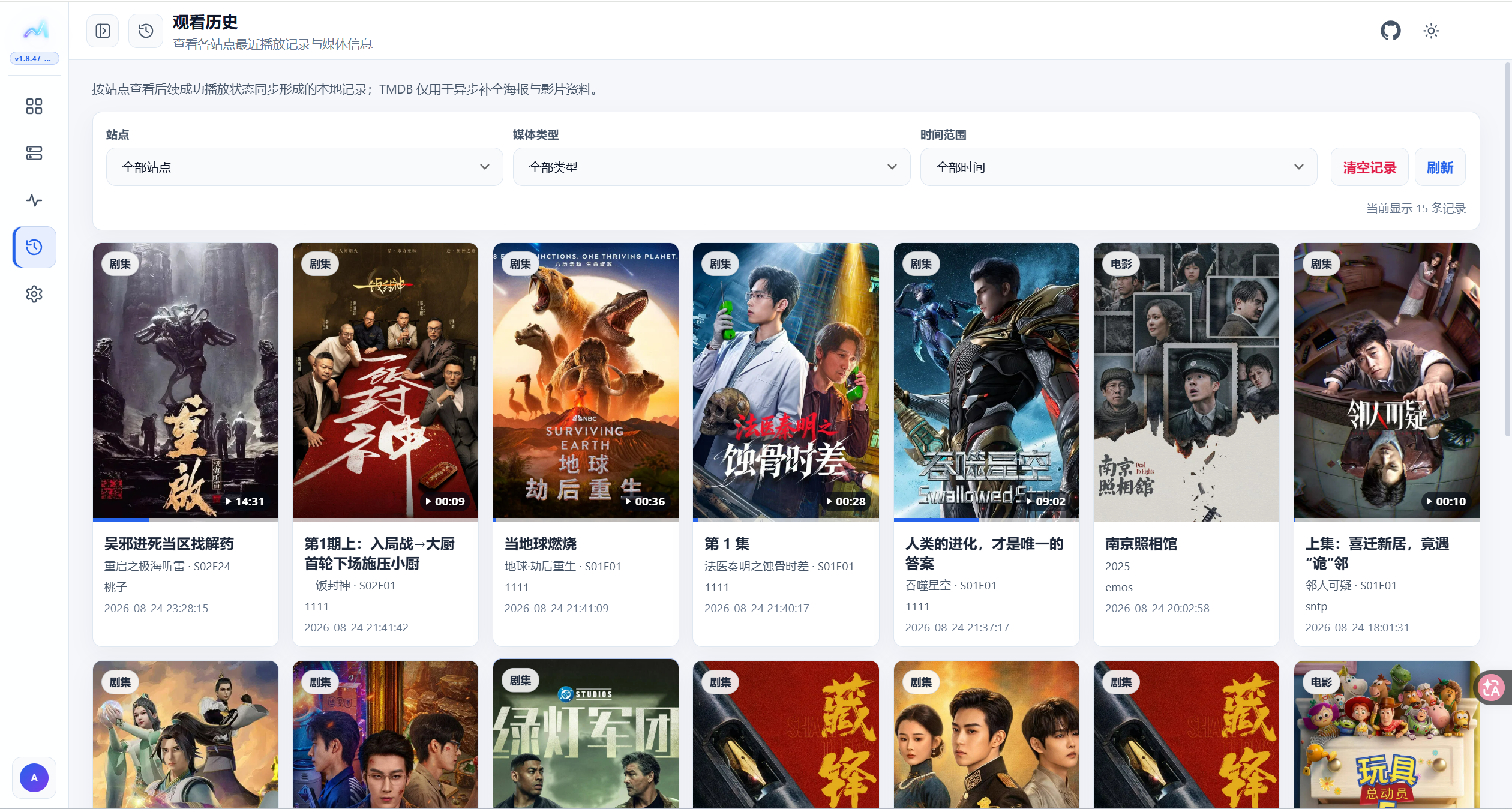This screenshot has width=1512, height=809.
Task: Click the 观看历史 page heading
Action: click(205, 22)
